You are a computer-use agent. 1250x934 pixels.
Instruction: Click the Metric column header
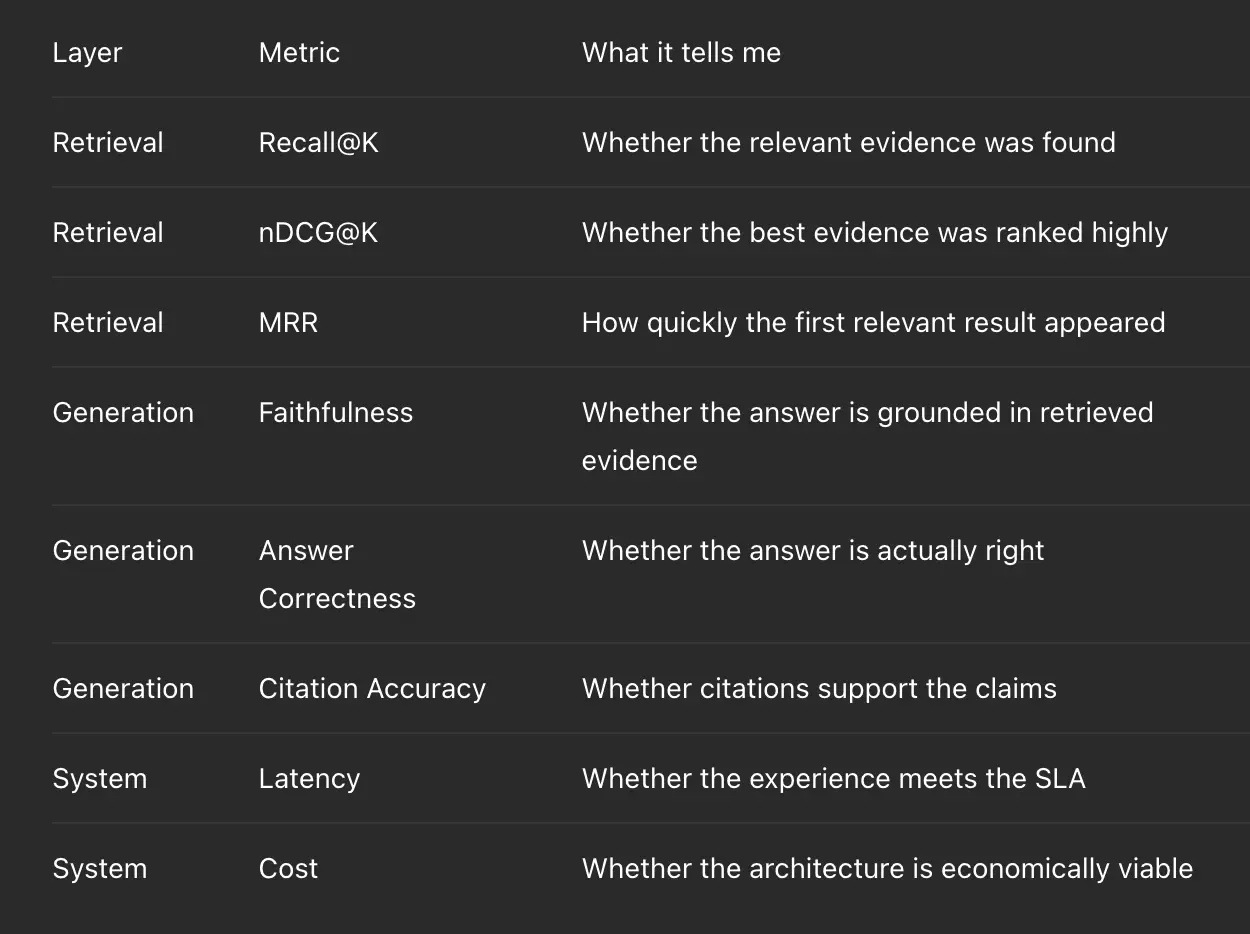coord(299,53)
